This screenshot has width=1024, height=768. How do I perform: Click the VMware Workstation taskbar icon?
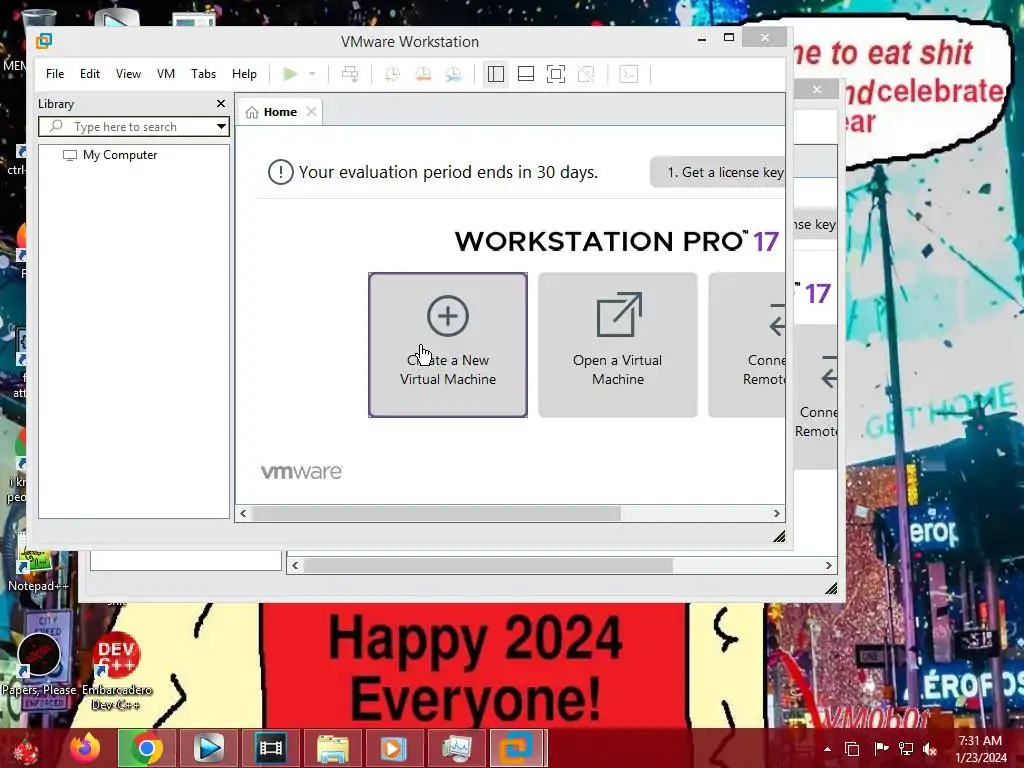click(x=517, y=748)
